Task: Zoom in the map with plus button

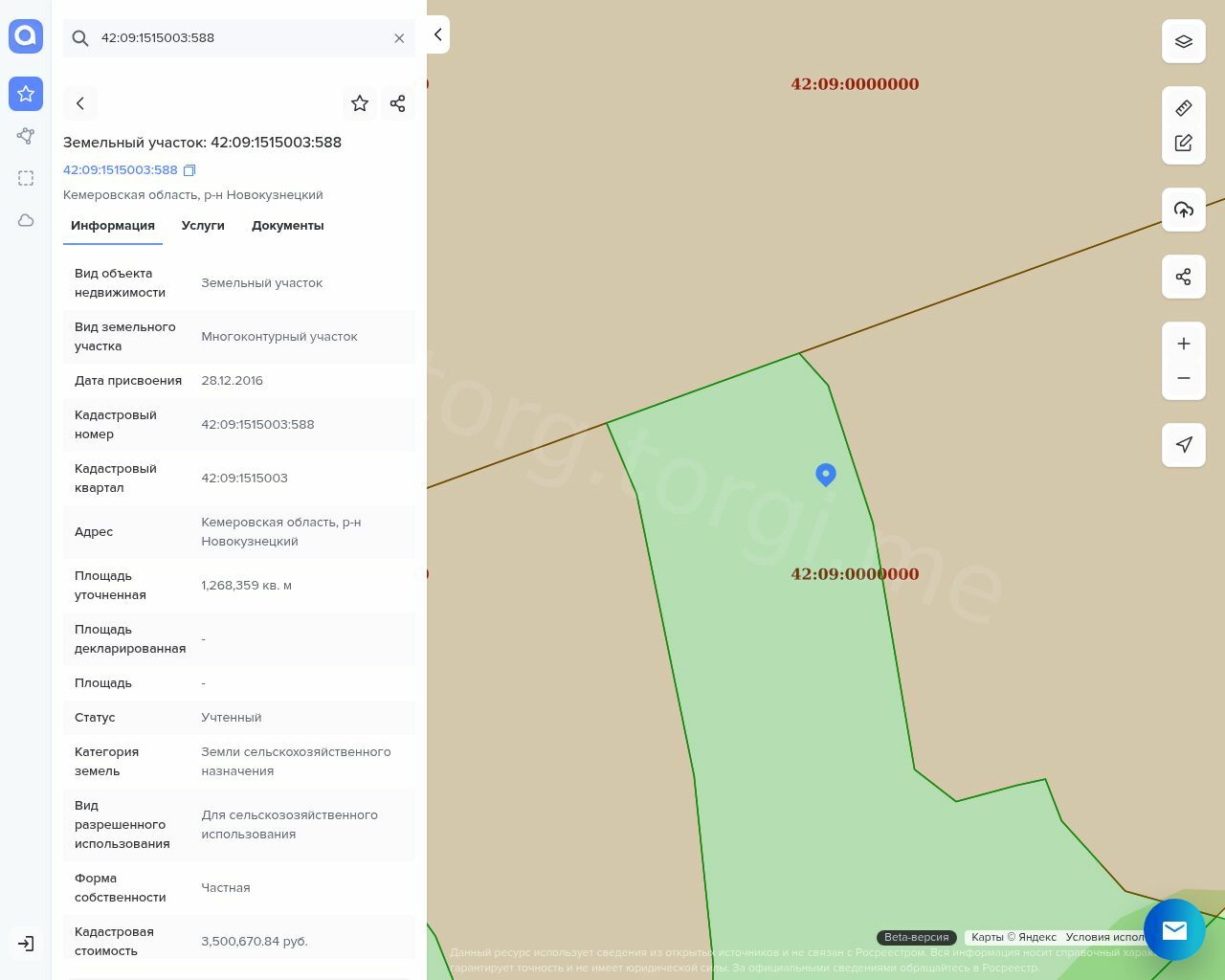Action: (1184, 344)
